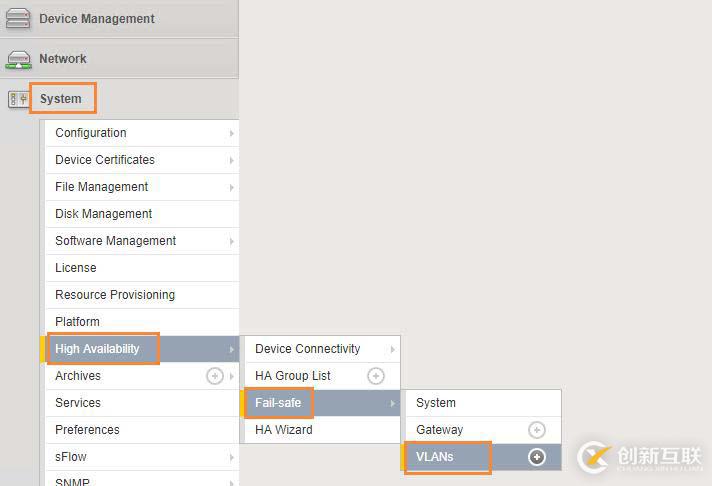Screen dimensions: 712x486
Task: Expand the Device Connectivity submenu arrow
Action: click(x=392, y=349)
